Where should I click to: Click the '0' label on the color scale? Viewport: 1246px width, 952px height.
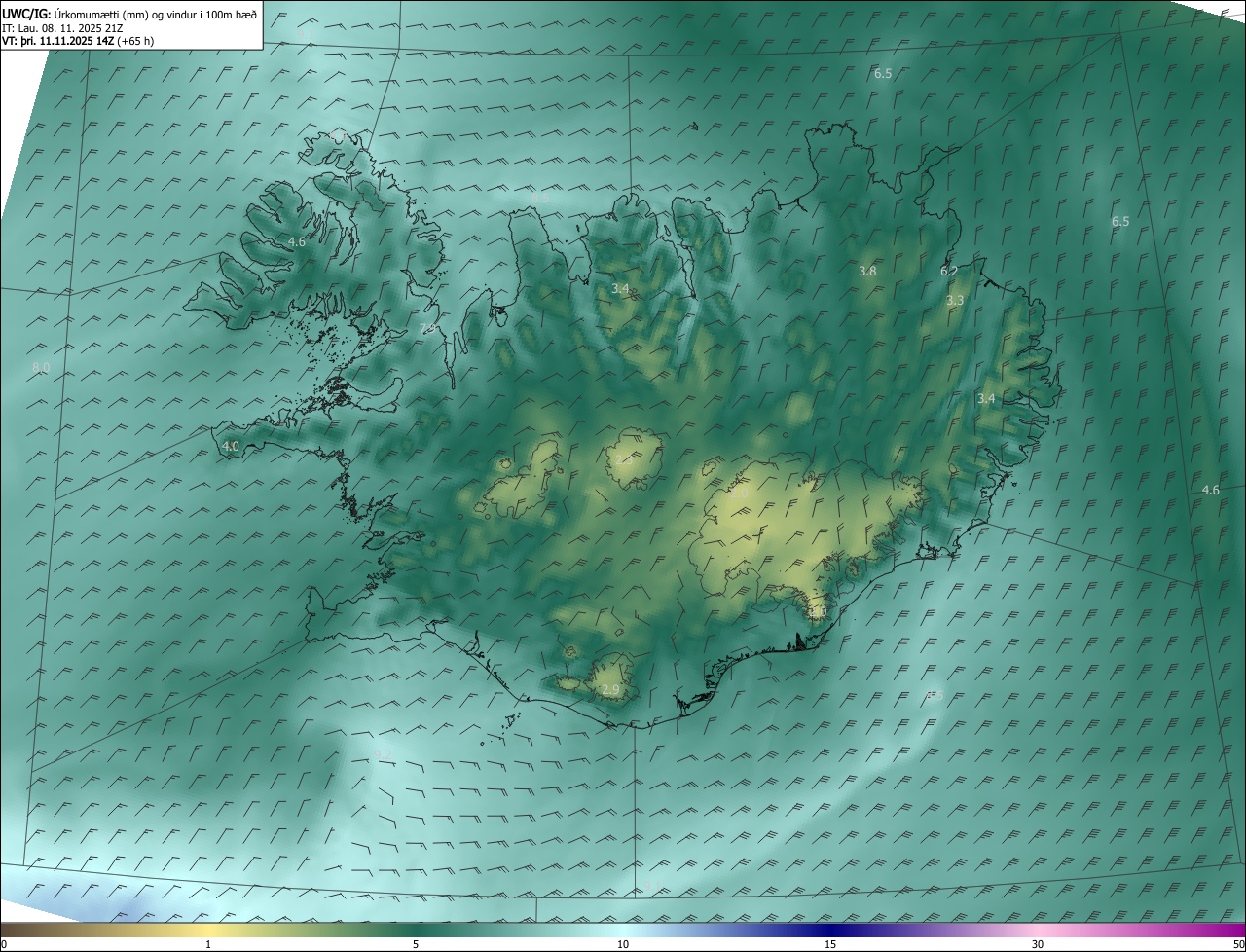4,944
